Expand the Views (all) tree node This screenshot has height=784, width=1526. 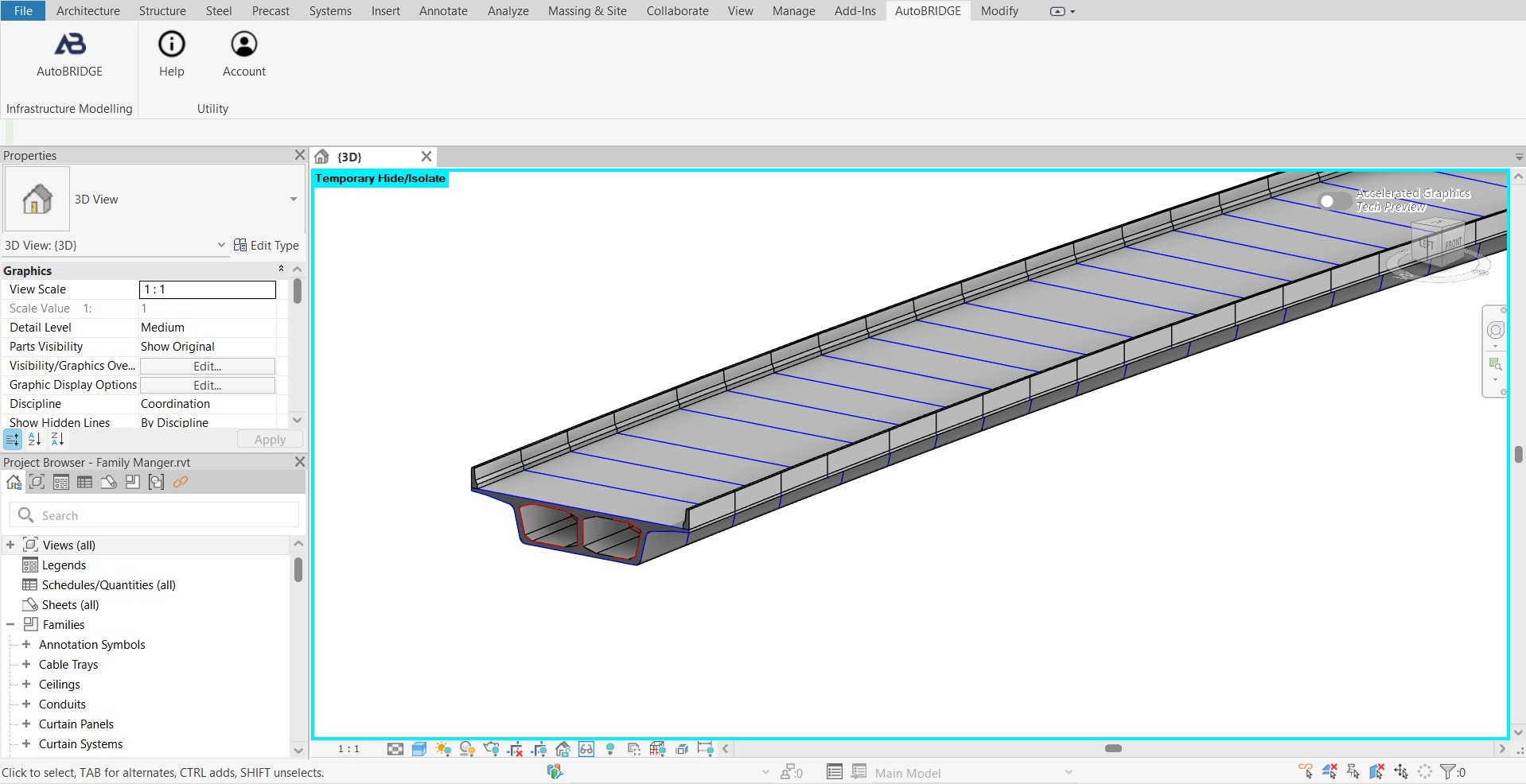pos(10,545)
